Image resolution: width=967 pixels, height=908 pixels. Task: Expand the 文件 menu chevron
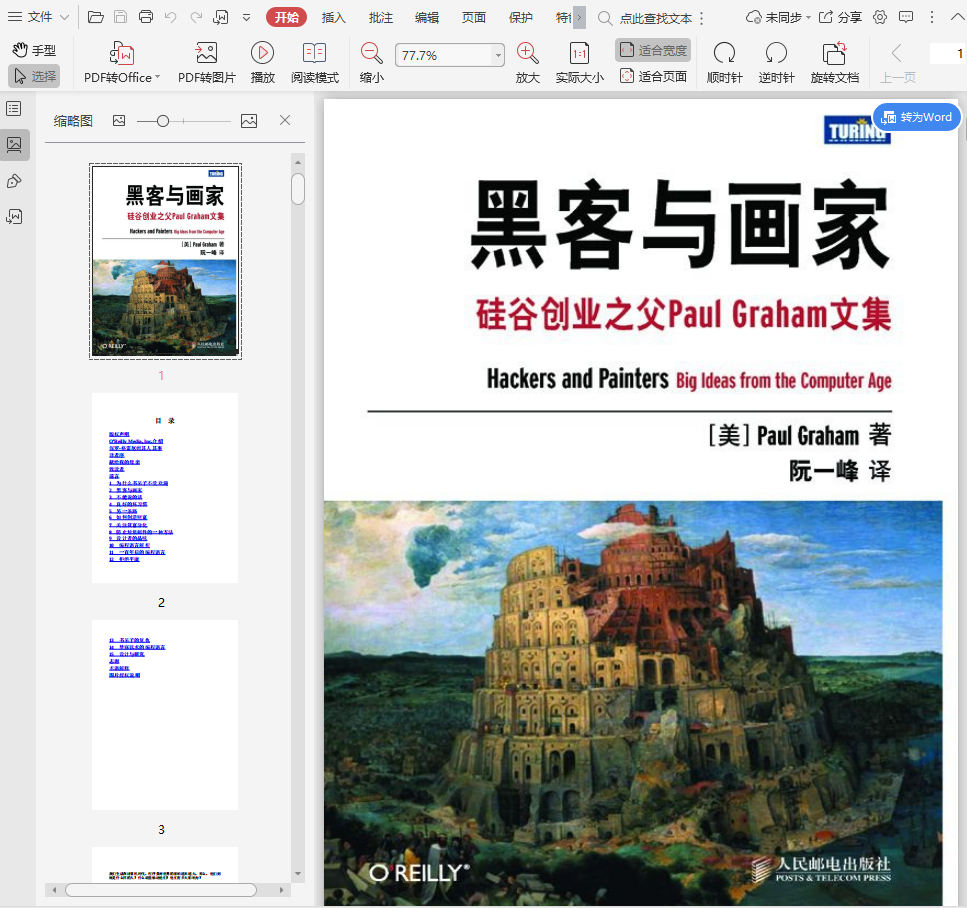[x=64, y=17]
